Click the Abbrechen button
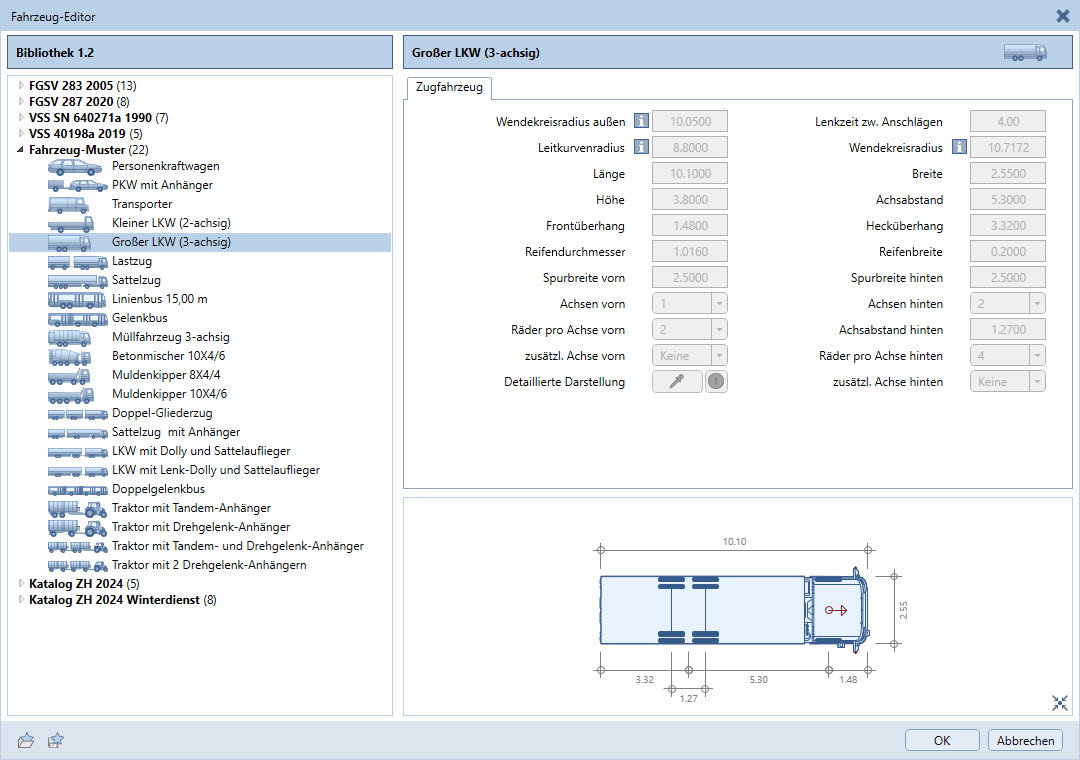 click(1024, 741)
